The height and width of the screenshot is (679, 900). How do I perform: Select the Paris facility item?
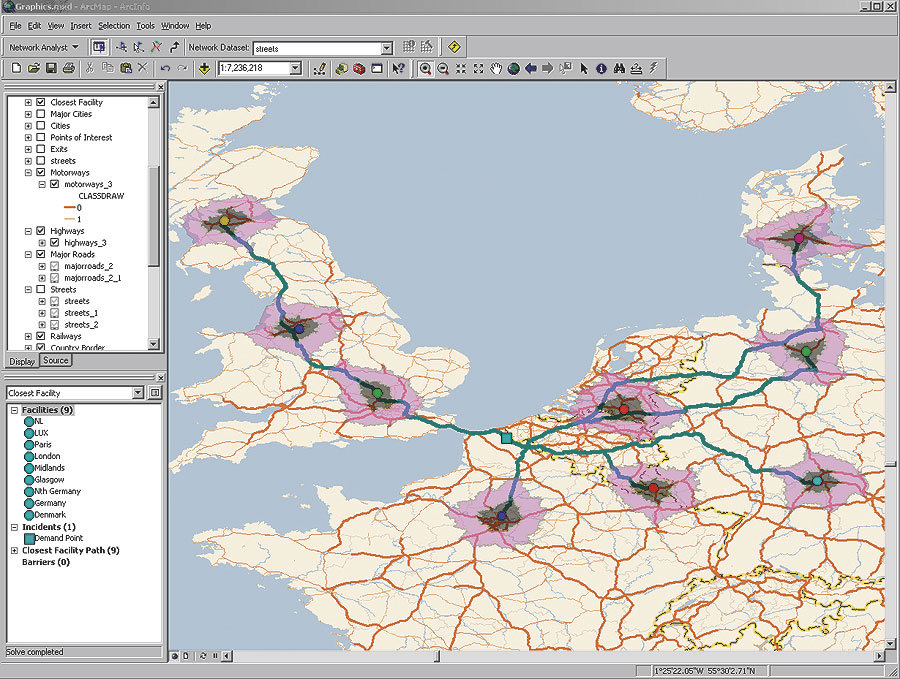point(43,444)
